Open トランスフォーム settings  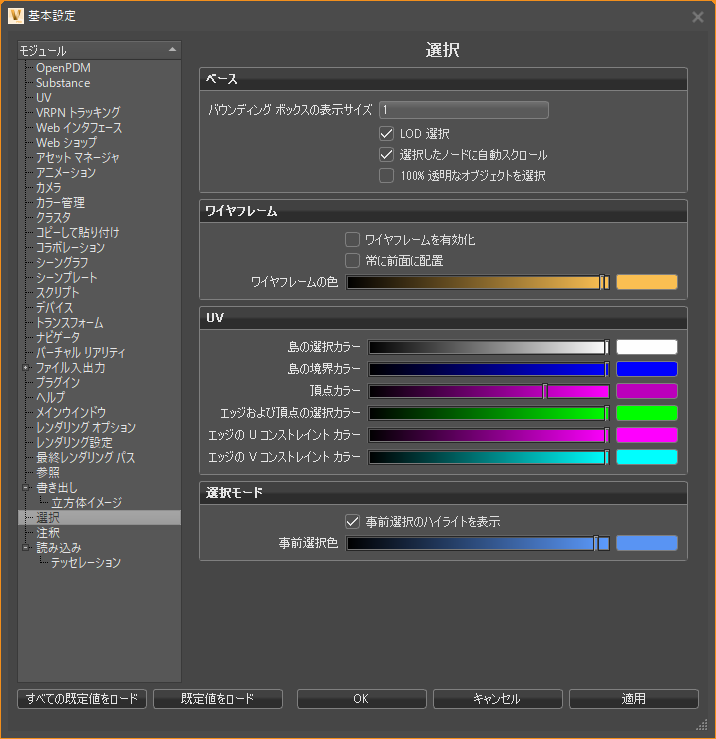70,323
